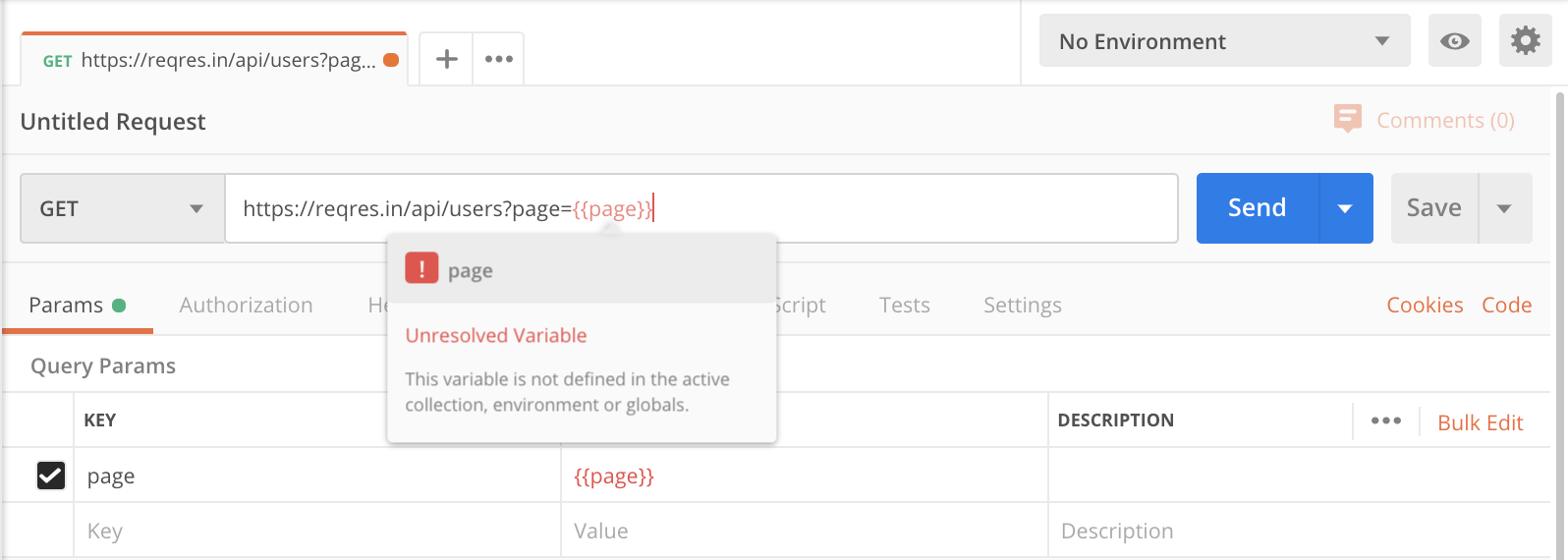Switch to the Tests tab
This screenshot has height=560, width=1568.
(x=904, y=306)
